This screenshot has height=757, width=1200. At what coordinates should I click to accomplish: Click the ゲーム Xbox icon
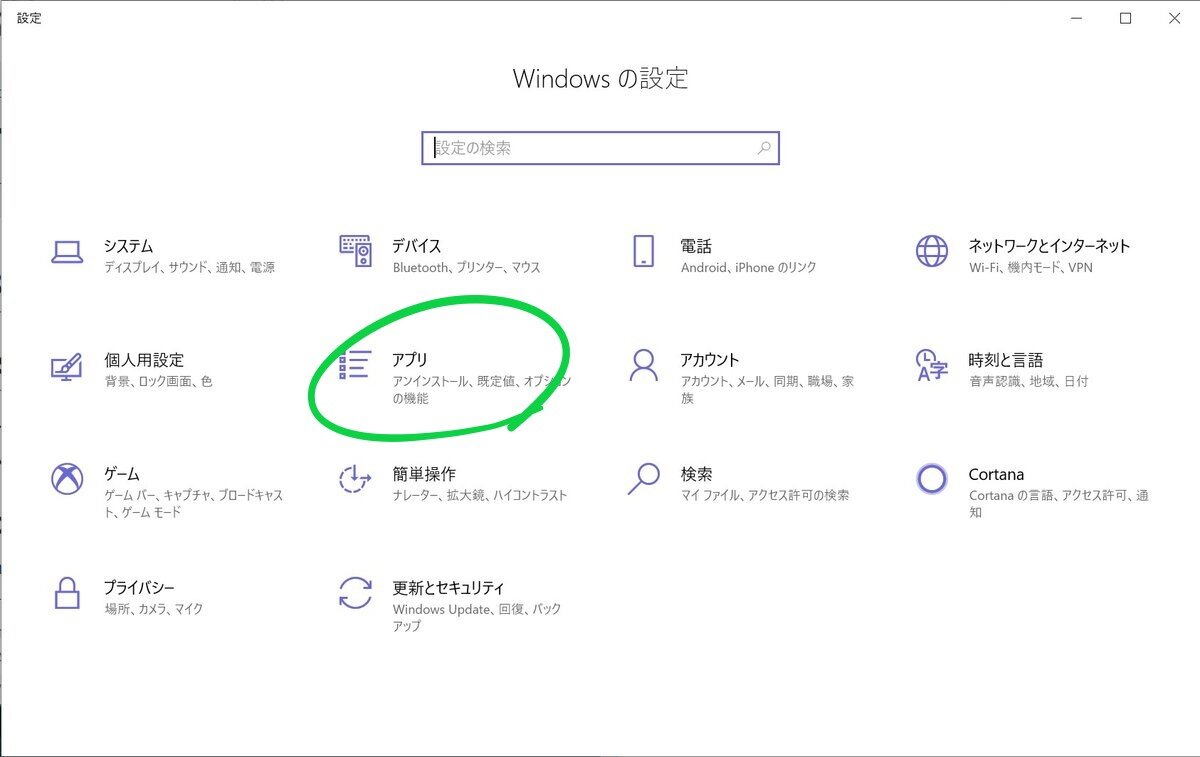(67, 480)
